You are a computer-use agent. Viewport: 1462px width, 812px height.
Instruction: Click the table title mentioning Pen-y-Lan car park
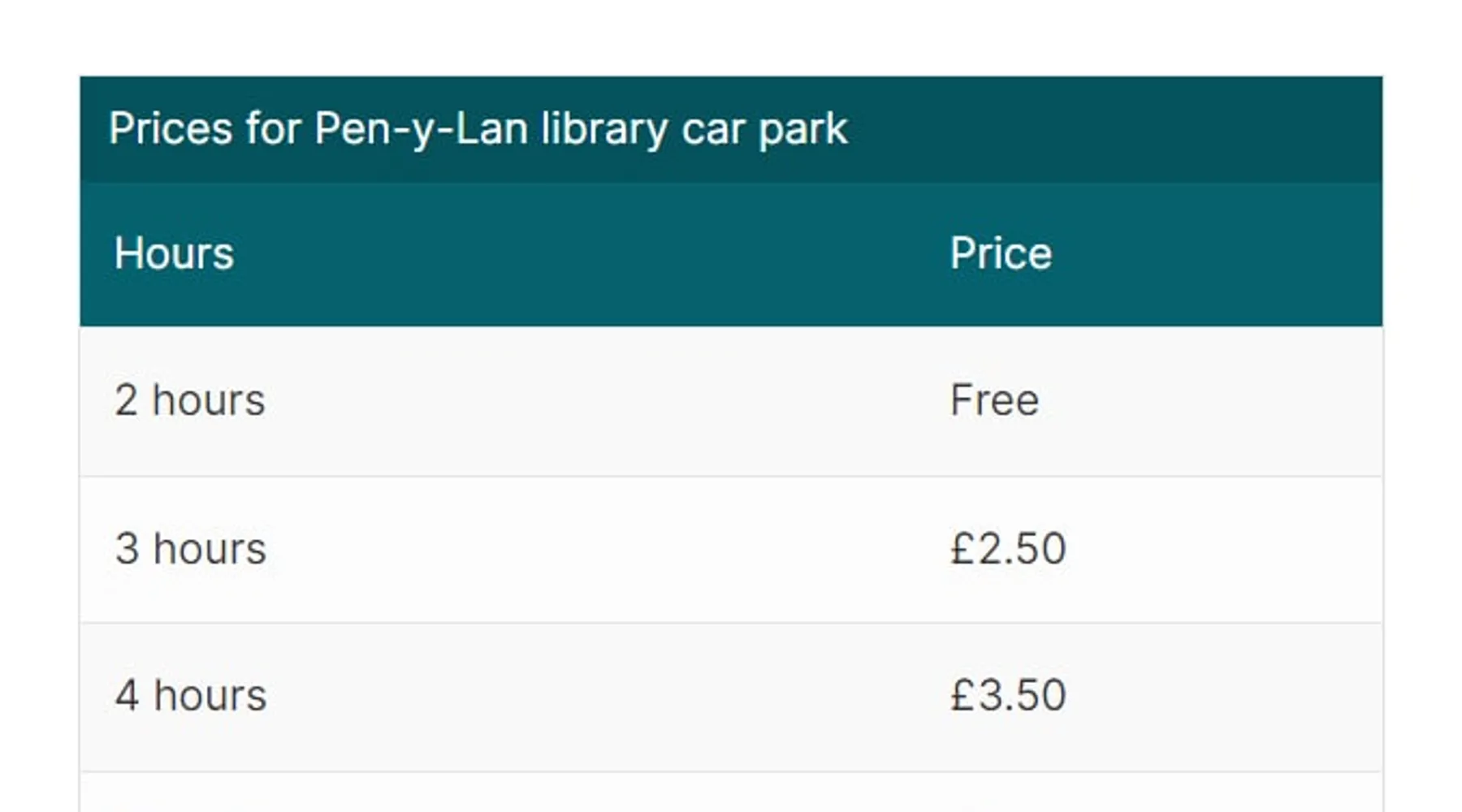(x=478, y=129)
